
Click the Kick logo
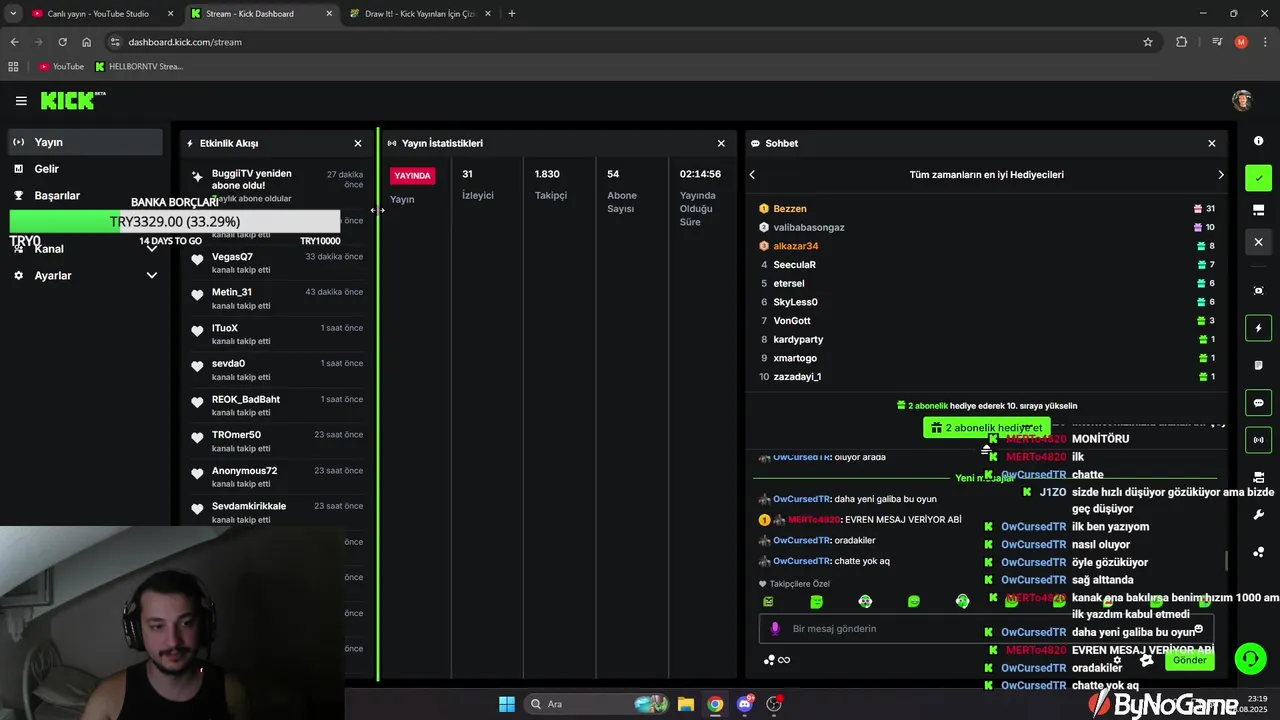(x=72, y=100)
